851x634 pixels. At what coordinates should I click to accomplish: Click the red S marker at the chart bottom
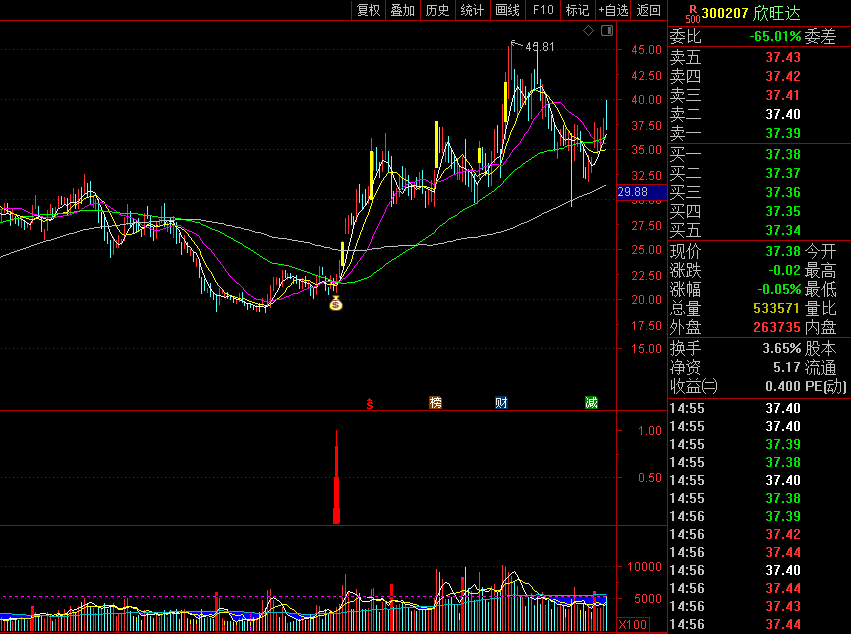pyautogui.click(x=370, y=403)
